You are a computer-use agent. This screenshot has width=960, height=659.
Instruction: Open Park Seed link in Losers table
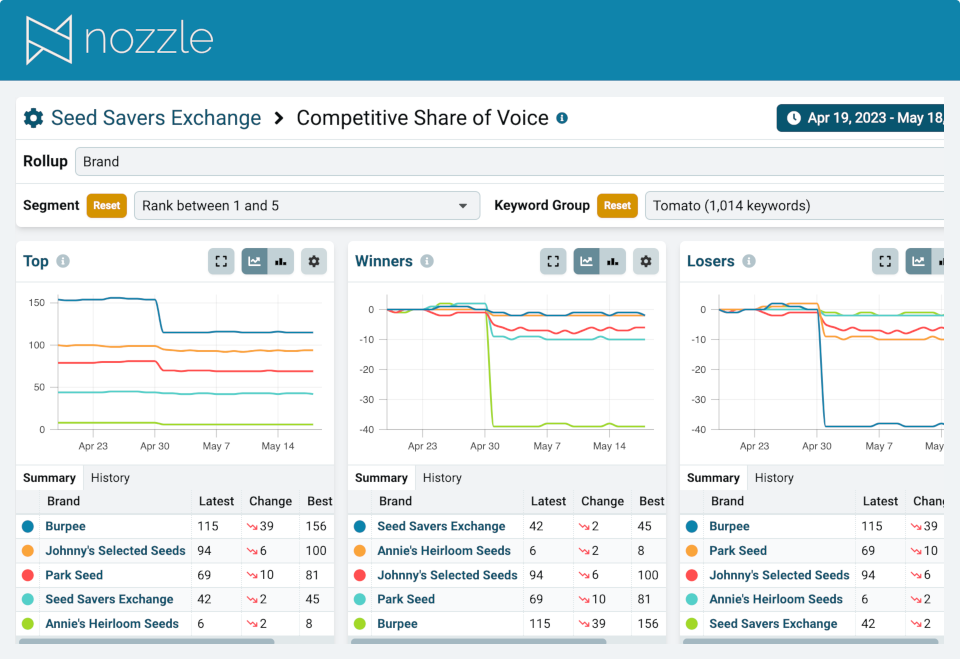(x=738, y=551)
